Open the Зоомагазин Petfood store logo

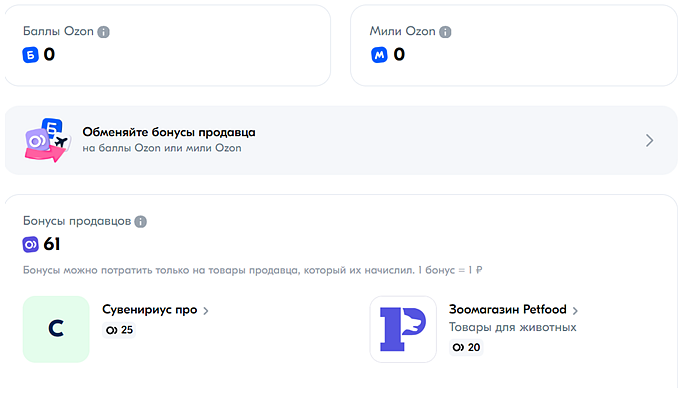coord(403,329)
